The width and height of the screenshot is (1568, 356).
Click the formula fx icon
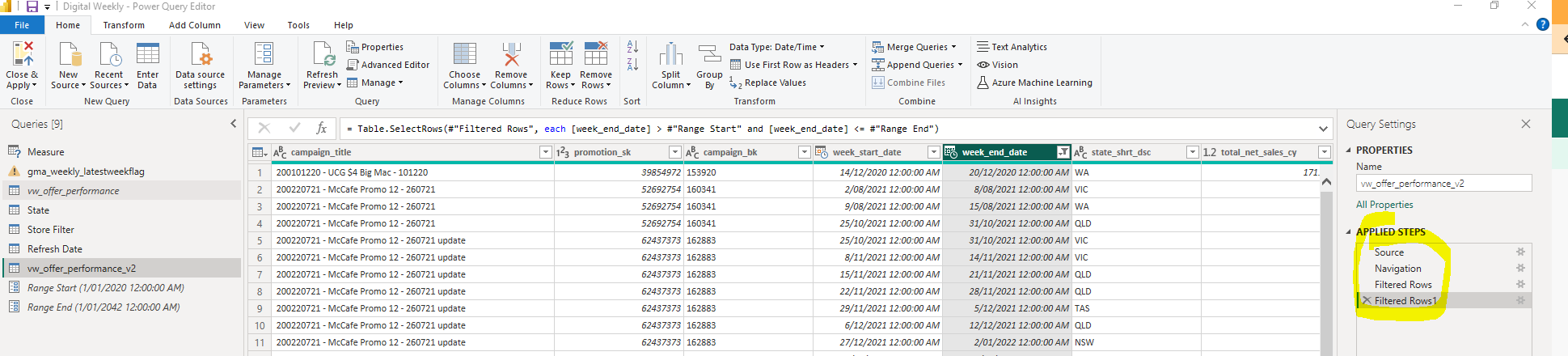click(321, 128)
